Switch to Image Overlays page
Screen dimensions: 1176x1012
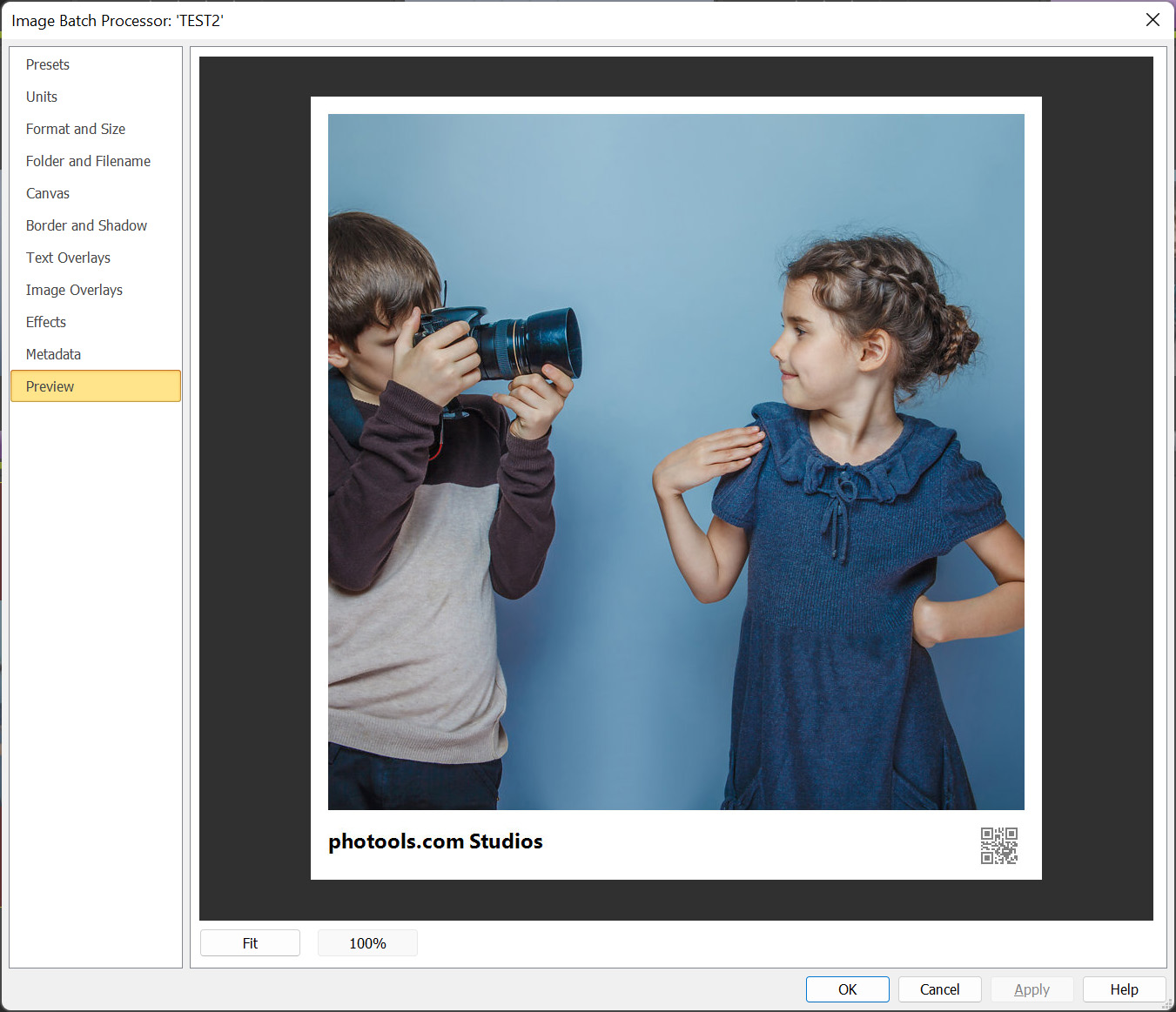coord(74,290)
